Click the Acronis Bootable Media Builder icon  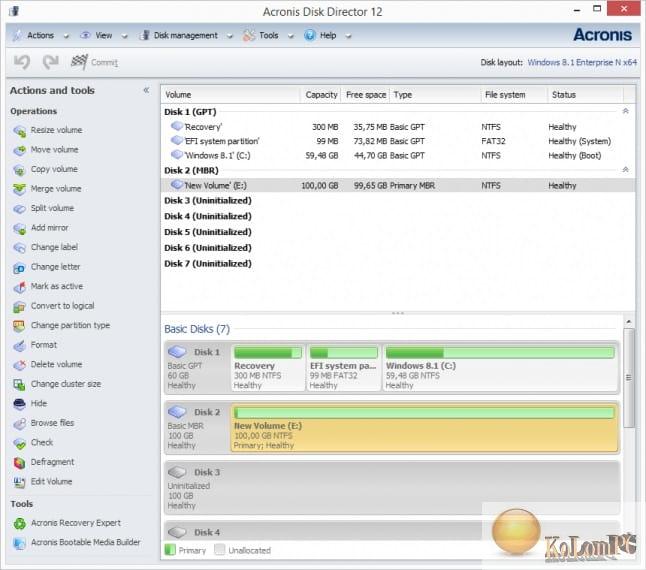(x=19, y=543)
